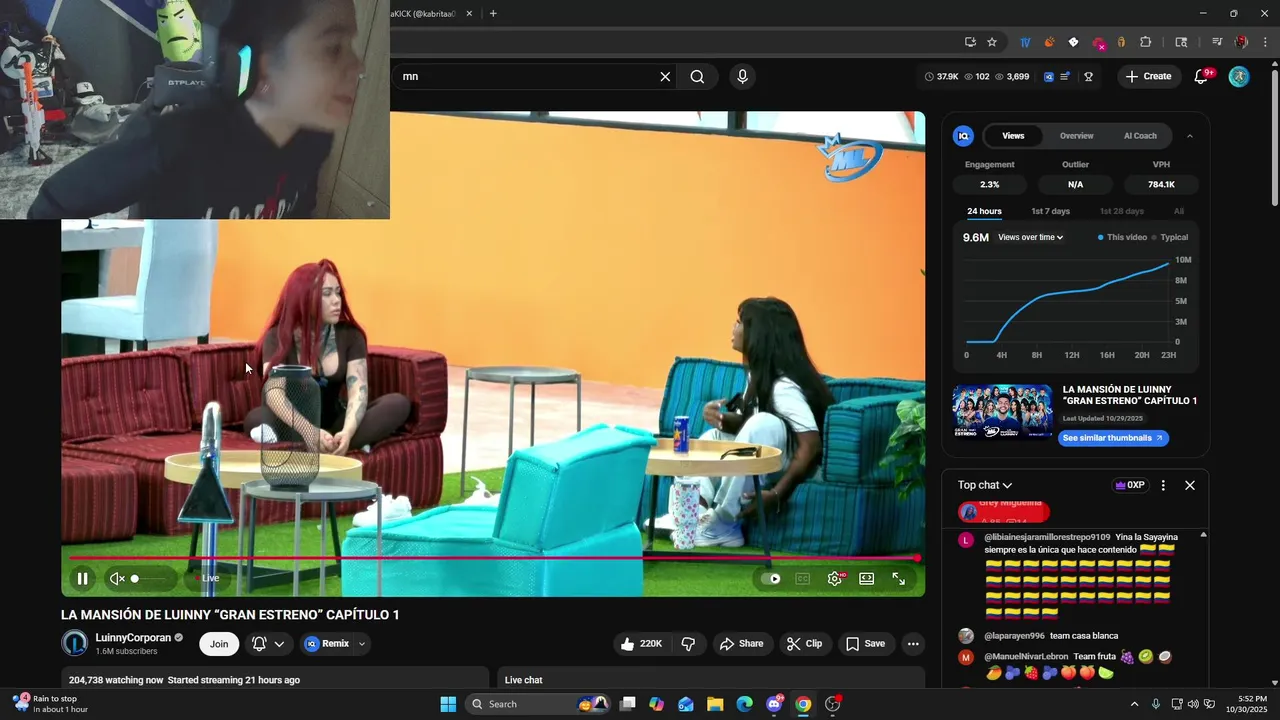This screenshot has height=720, width=1280.
Task: Search with your voice microphone
Action: (x=742, y=77)
